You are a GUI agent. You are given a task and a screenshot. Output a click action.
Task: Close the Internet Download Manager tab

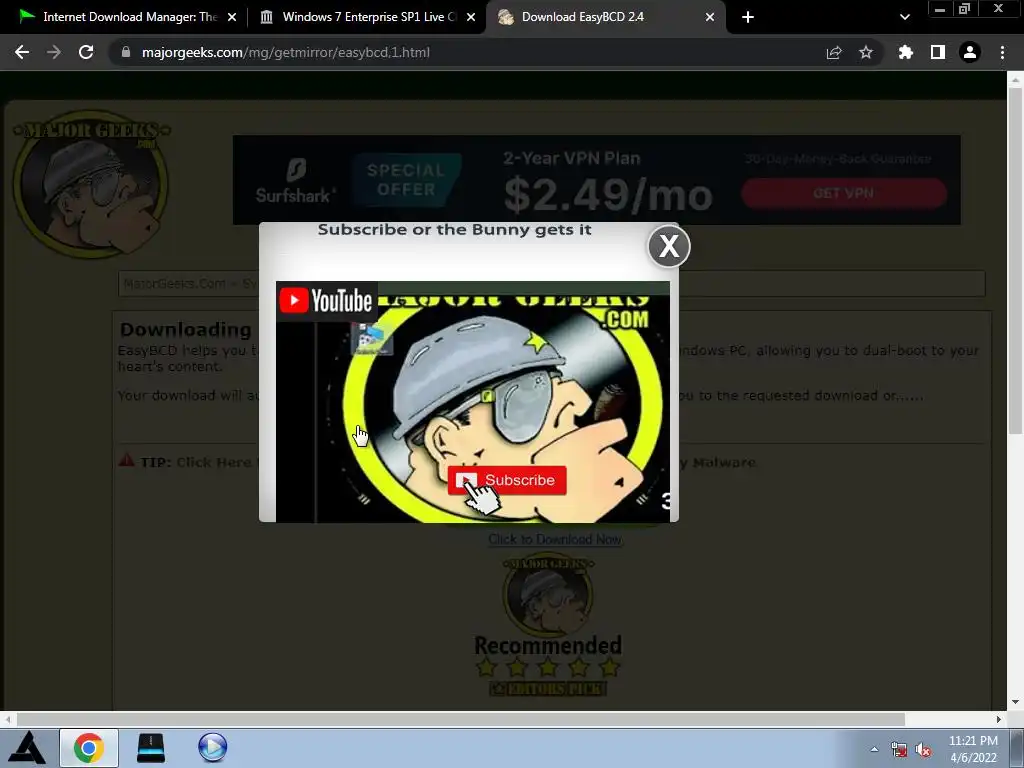232,17
